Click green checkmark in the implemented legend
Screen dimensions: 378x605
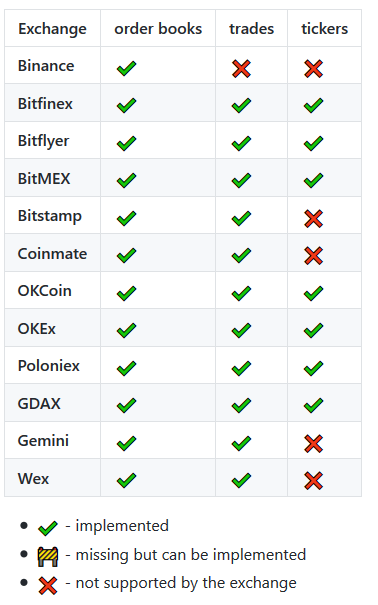coord(48,527)
